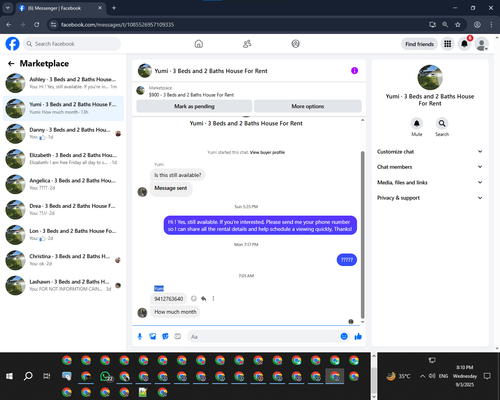
Task: Open the Elizabeth conversation
Action: coord(63,159)
